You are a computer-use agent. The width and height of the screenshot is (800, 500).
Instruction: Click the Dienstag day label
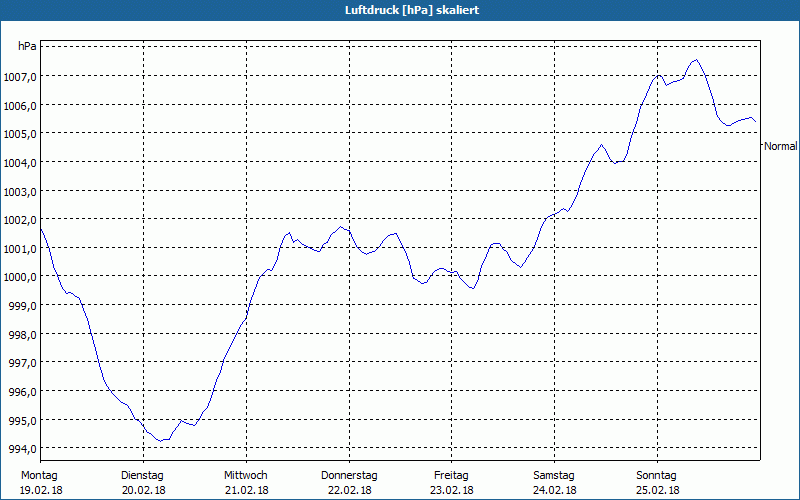coord(142,476)
